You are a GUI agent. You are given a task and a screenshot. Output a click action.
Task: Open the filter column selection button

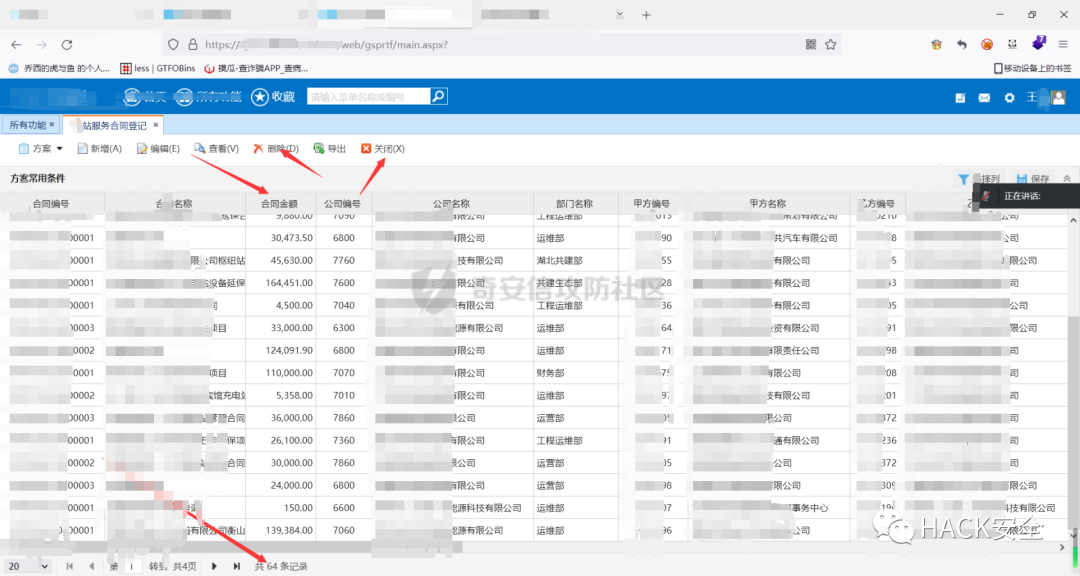click(979, 179)
